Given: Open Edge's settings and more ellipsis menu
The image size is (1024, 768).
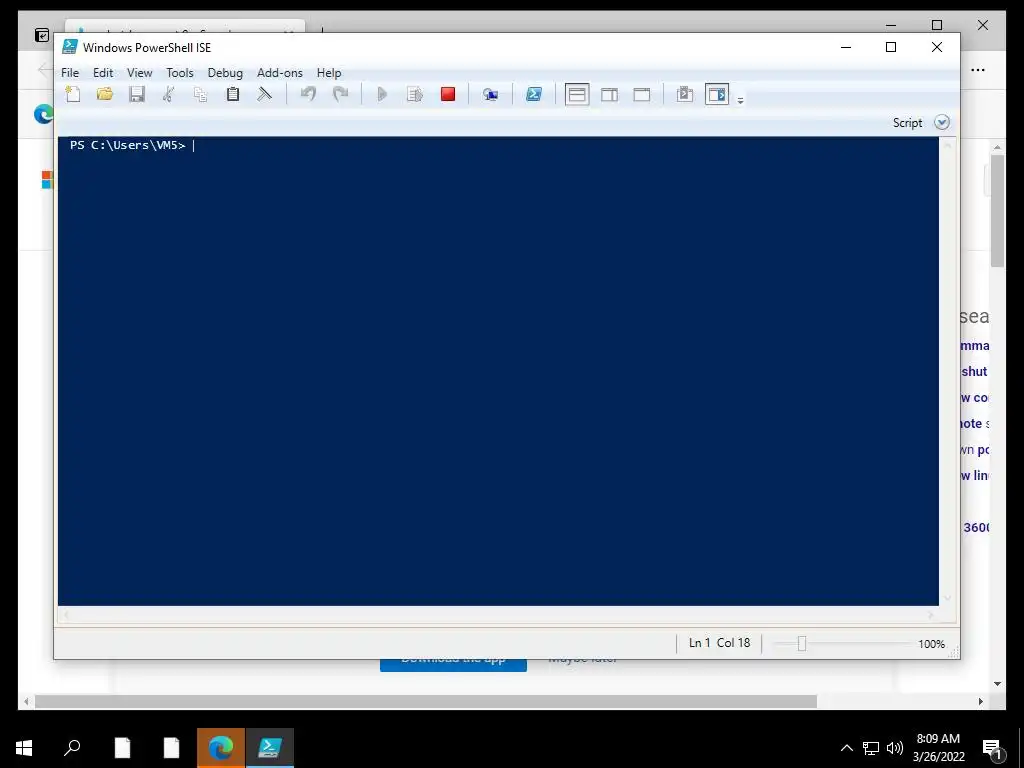Looking at the screenshot, I should [x=978, y=70].
